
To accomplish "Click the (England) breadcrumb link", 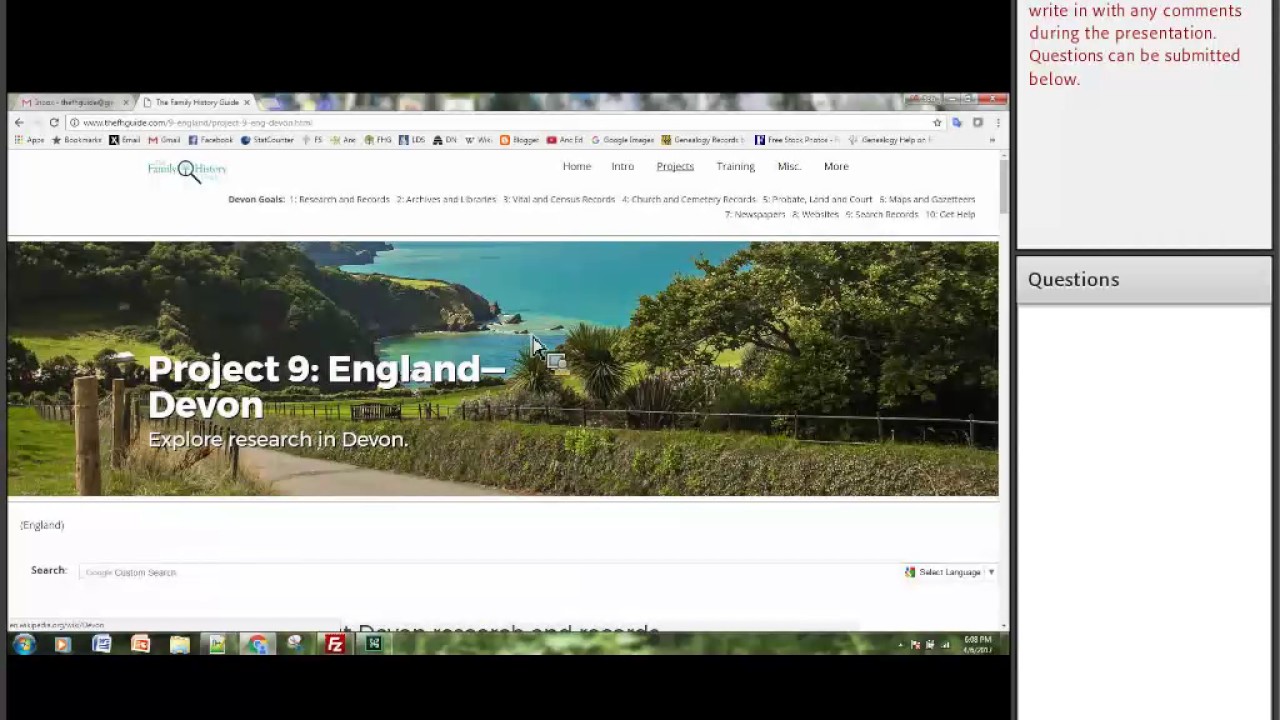I will (x=42, y=525).
